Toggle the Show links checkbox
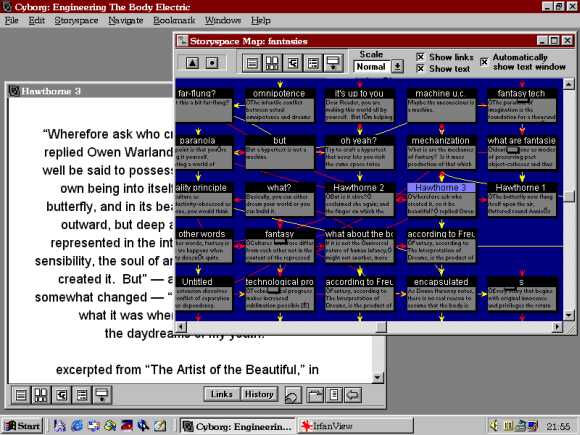580x435 pixels. [x=420, y=57]
